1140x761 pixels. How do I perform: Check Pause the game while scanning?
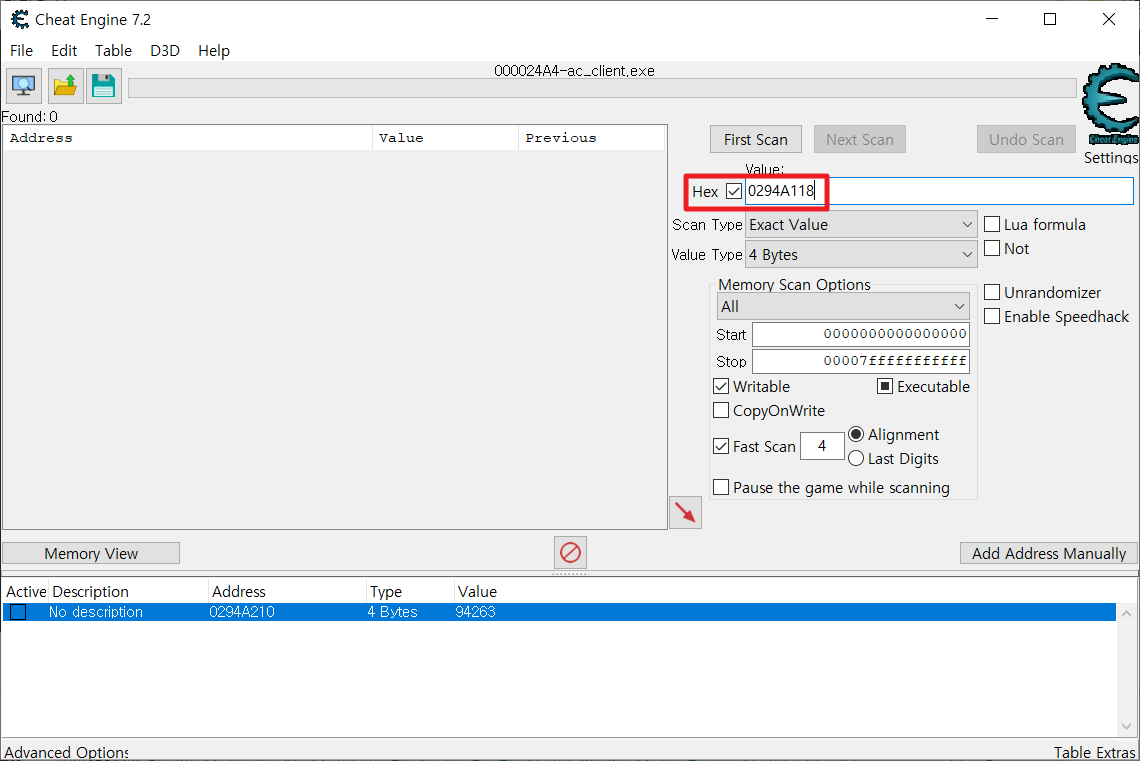point(720,487)
